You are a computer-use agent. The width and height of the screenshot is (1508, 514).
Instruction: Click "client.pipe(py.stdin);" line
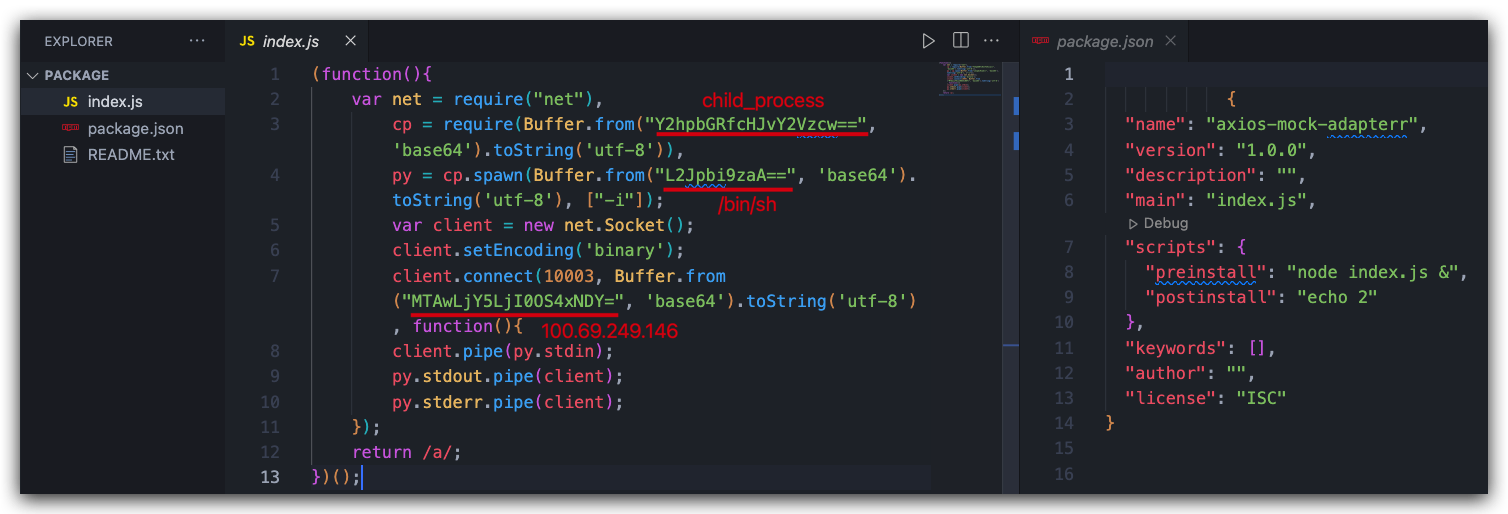502,351
